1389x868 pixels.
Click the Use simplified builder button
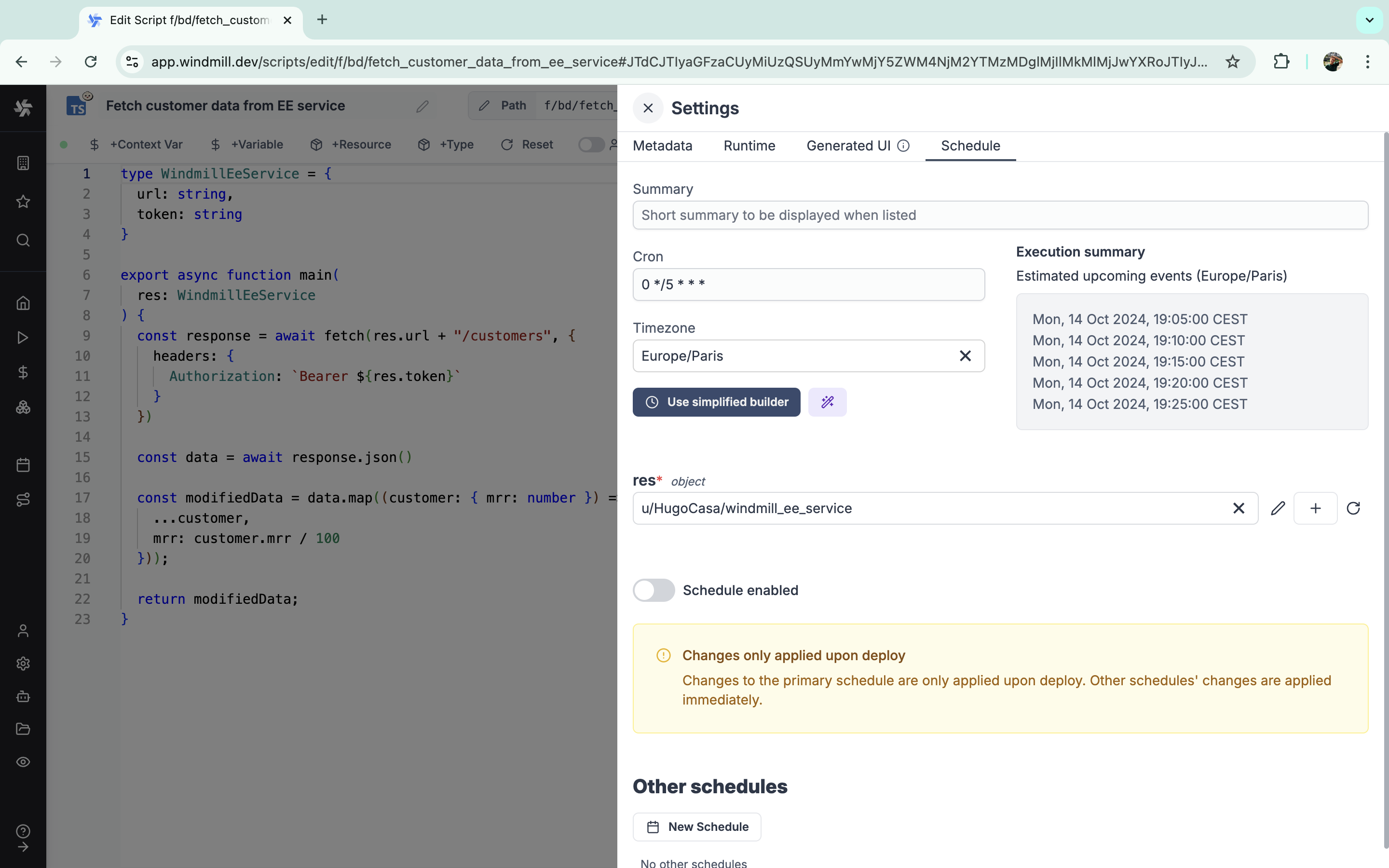(x=716, y=402)
